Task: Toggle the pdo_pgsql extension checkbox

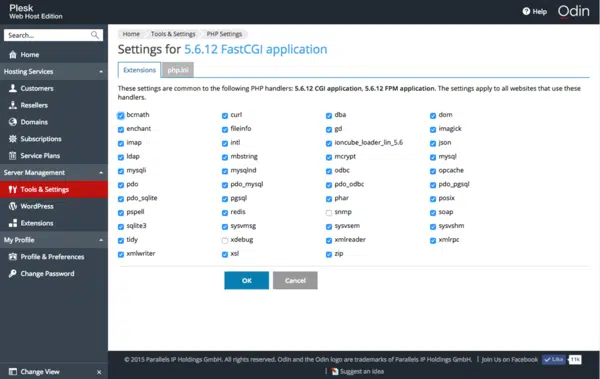Action: click(x=433, y=185)
